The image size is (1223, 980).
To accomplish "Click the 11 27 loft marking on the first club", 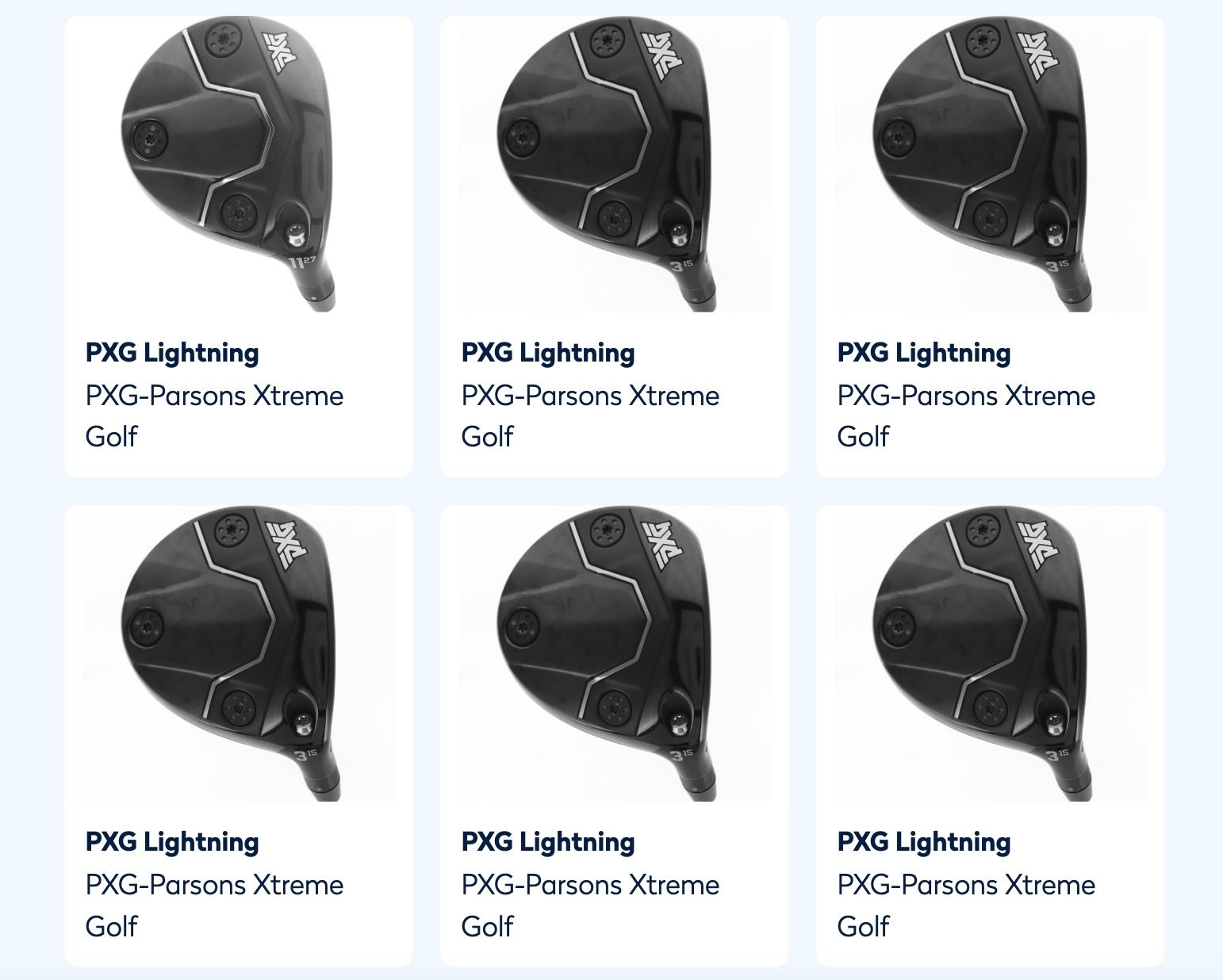I will pos(303,262).
